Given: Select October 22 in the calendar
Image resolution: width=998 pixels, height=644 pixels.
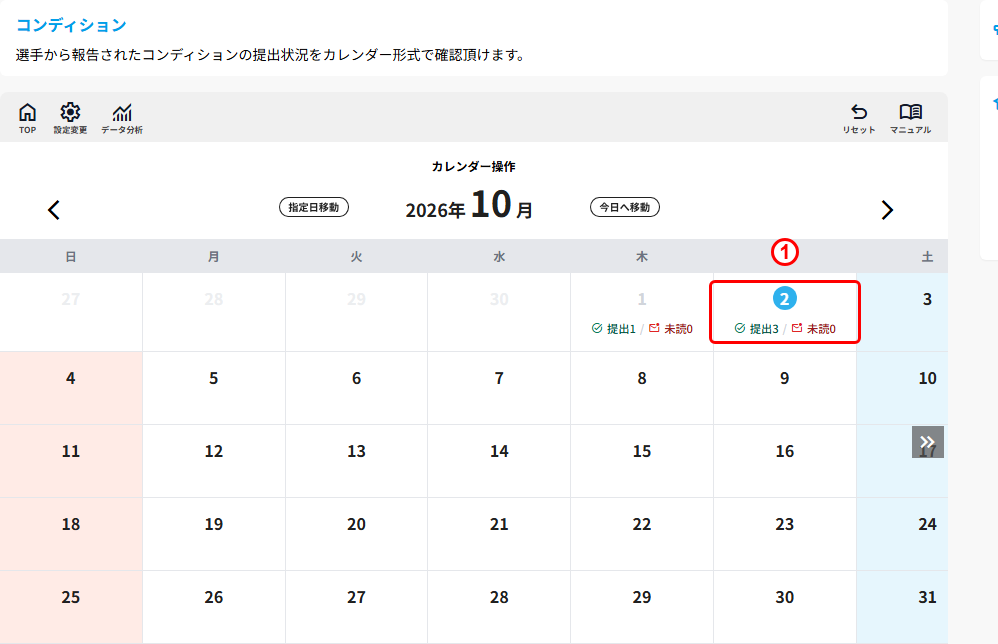Looking at the screenshot, I should [642, 524].
